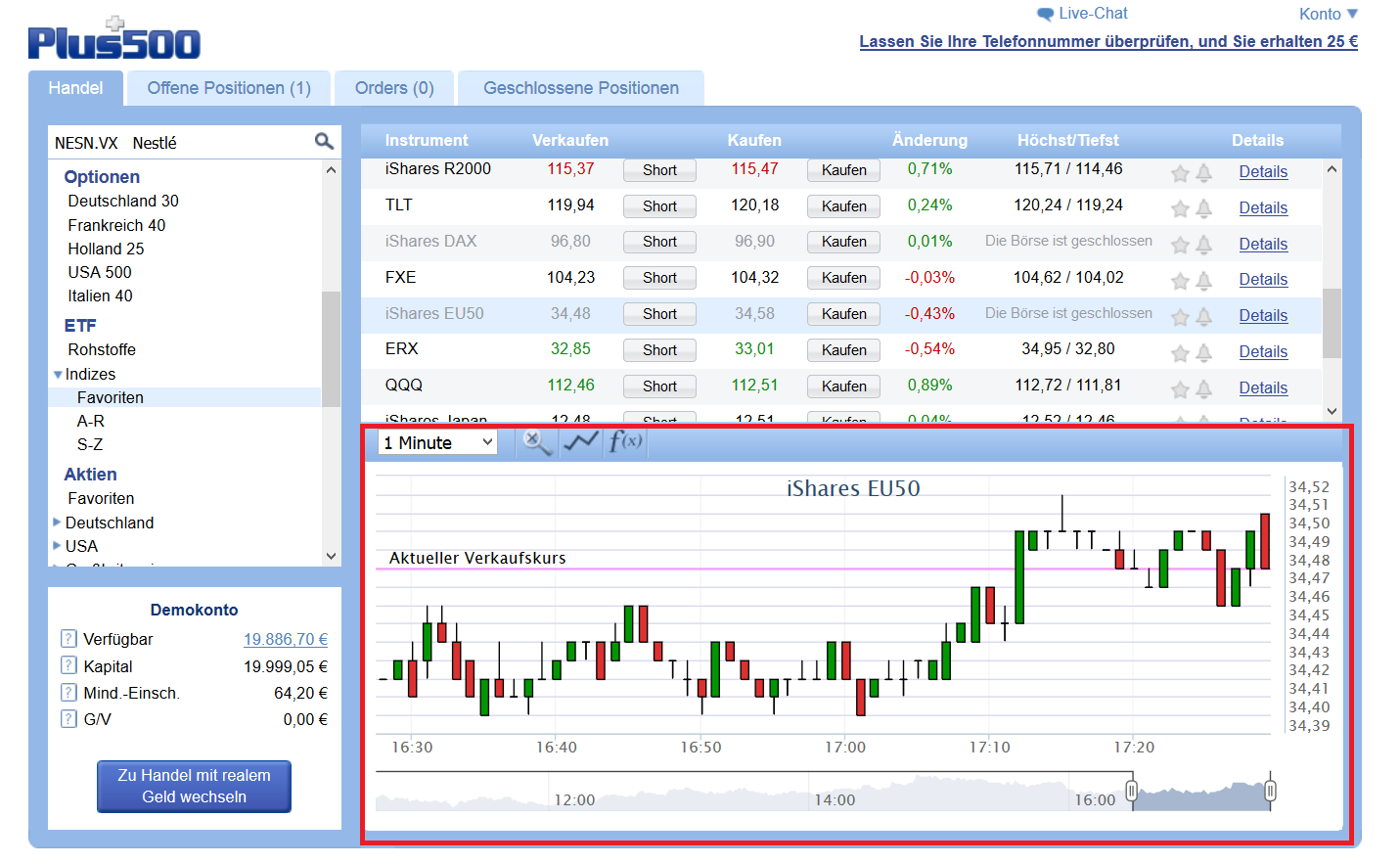Click the Live-Chat link
This screenshot has width=1400, height=864.
pos(1093,14)
